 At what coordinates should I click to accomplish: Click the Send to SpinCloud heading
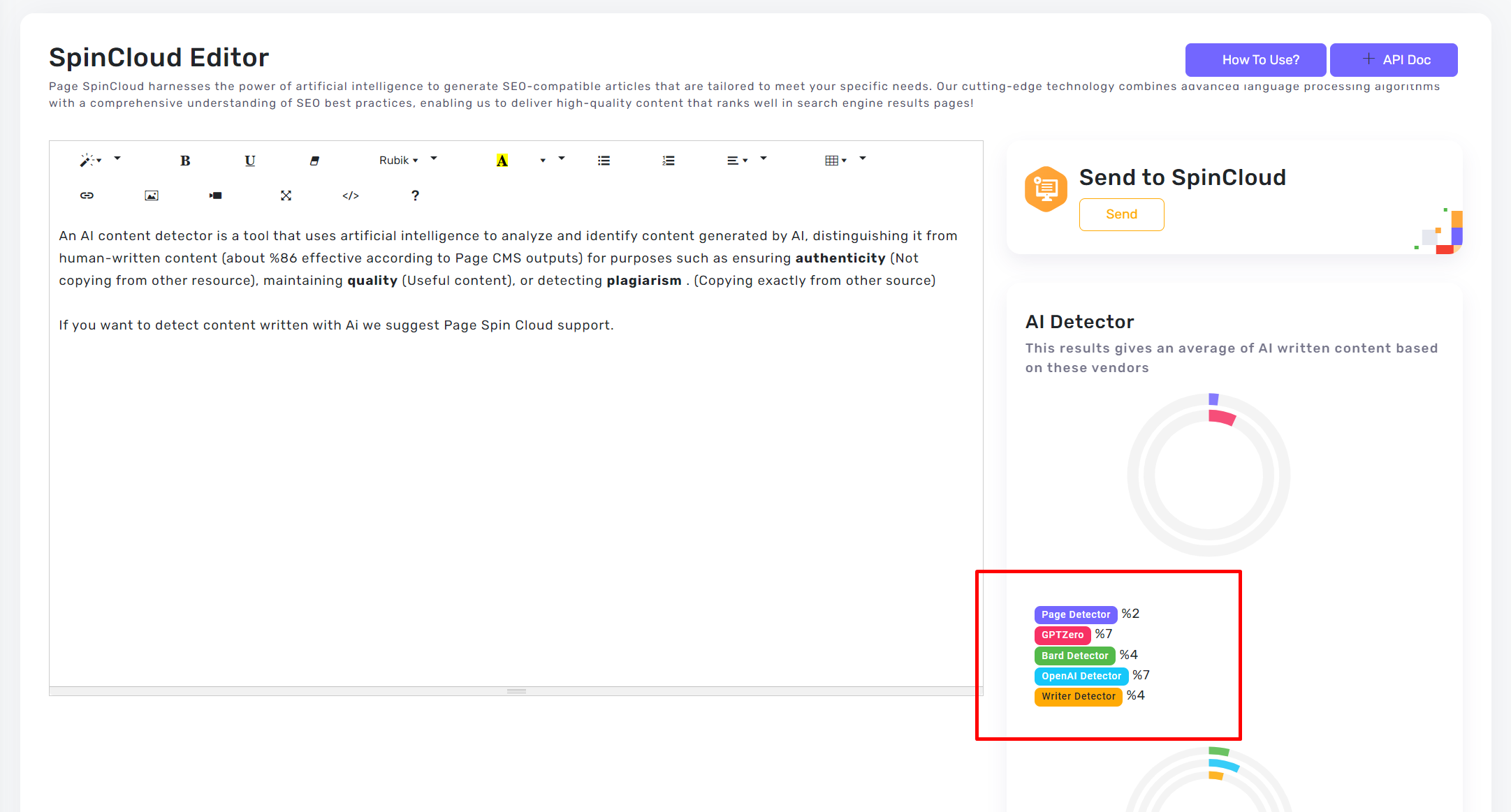click(1183, 177)
